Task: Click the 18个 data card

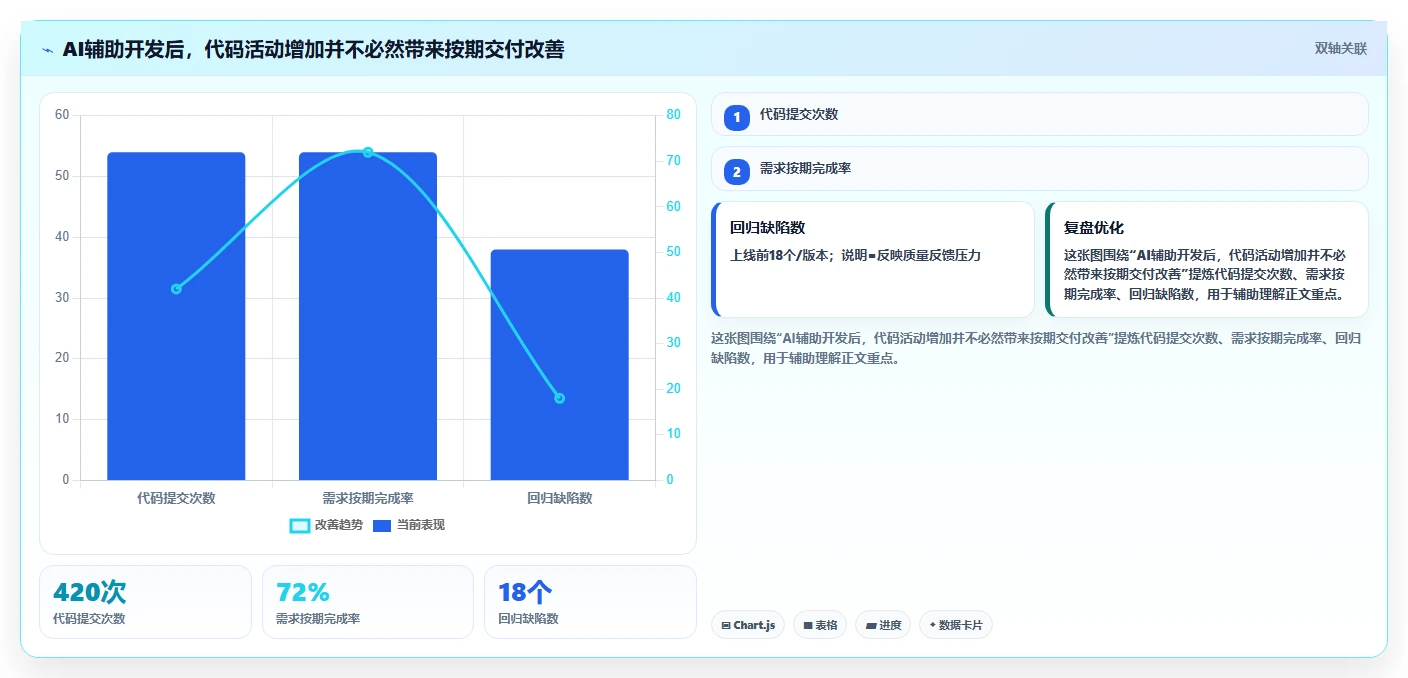Action: [590, 601]
